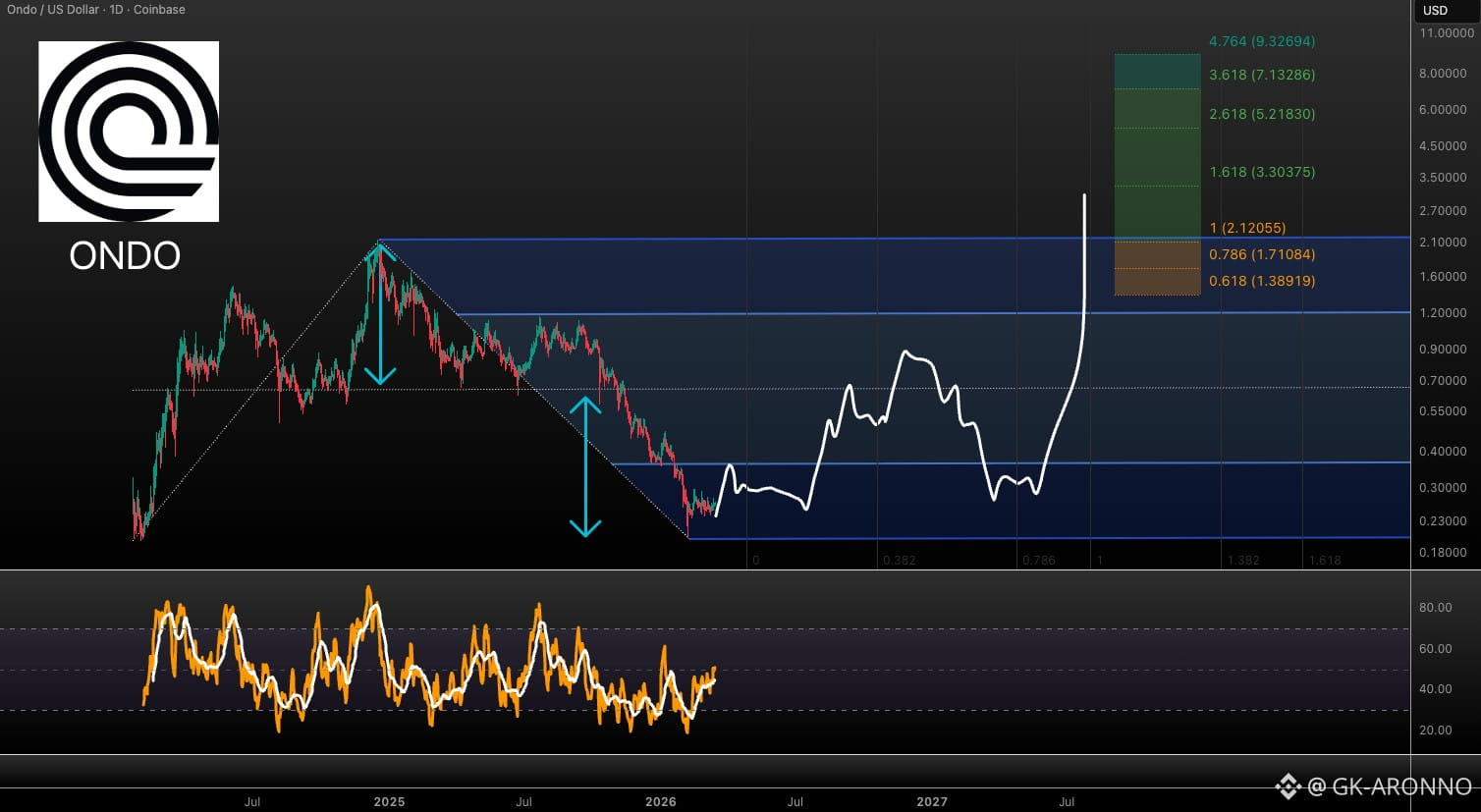This screenshot has height=812, width=1481.
Task: Click the 0.40000 price axis label
Action: click(x=1443, y=452)
